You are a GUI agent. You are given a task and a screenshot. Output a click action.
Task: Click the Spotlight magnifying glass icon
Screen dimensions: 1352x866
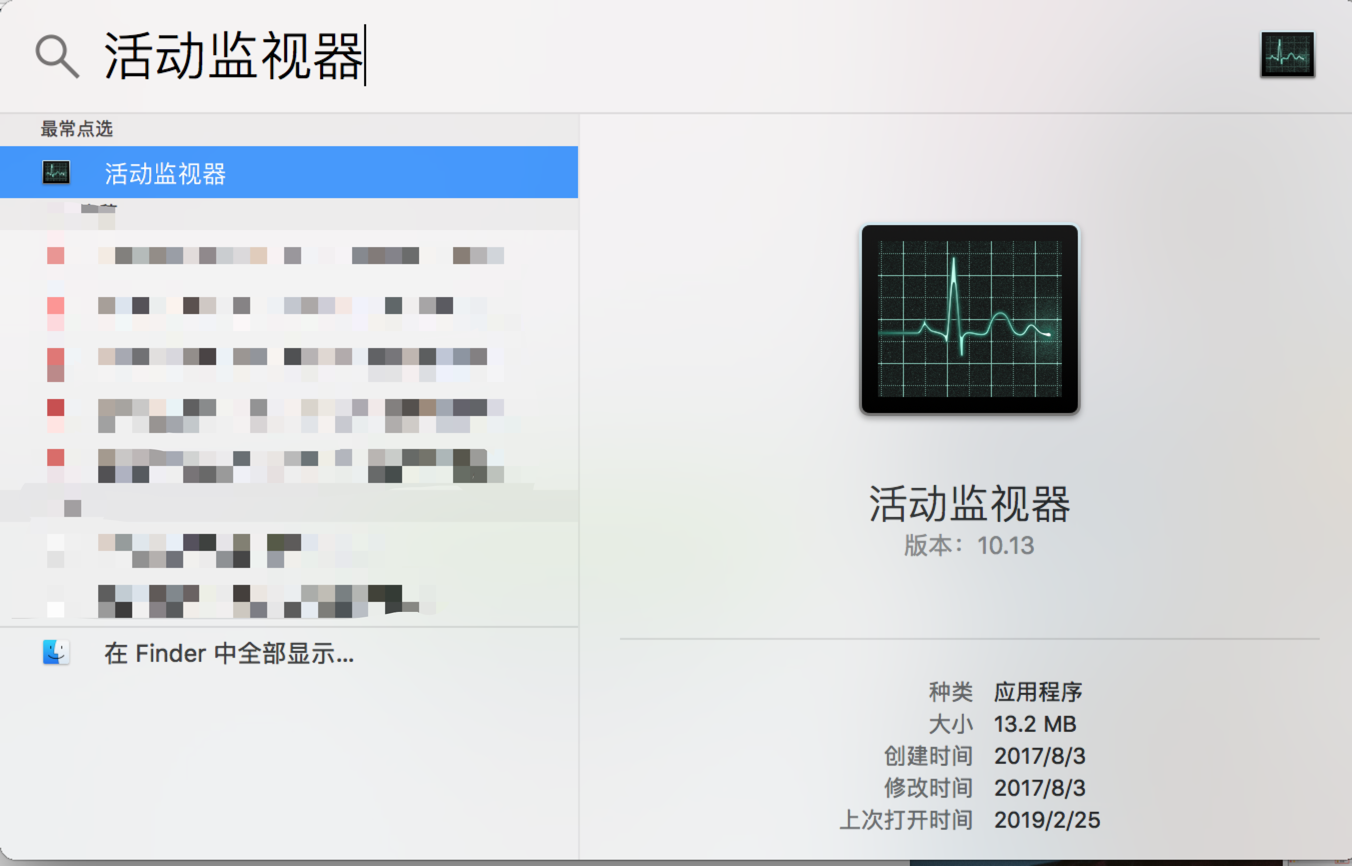click(57, 56)
